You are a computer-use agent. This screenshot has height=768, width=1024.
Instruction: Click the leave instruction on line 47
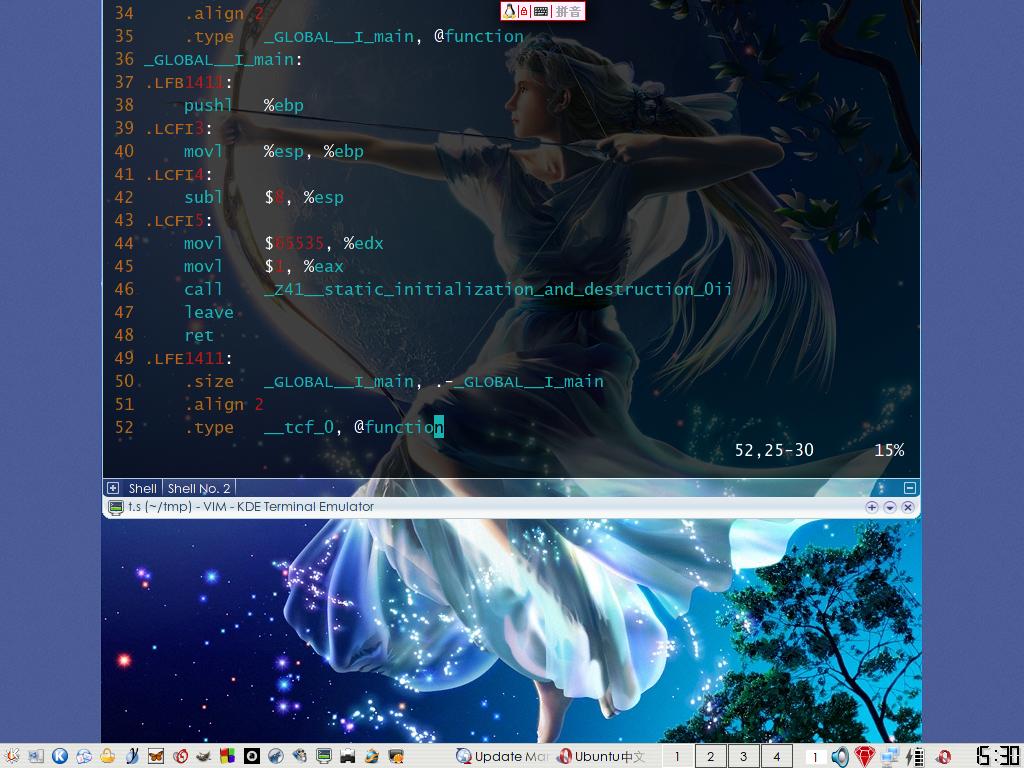209,312
